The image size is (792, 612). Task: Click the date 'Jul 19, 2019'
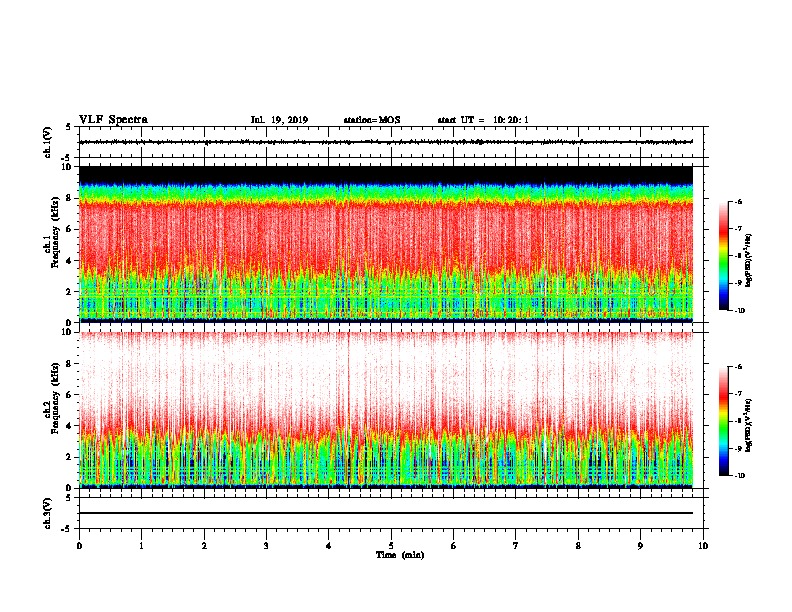click(279, 120)
